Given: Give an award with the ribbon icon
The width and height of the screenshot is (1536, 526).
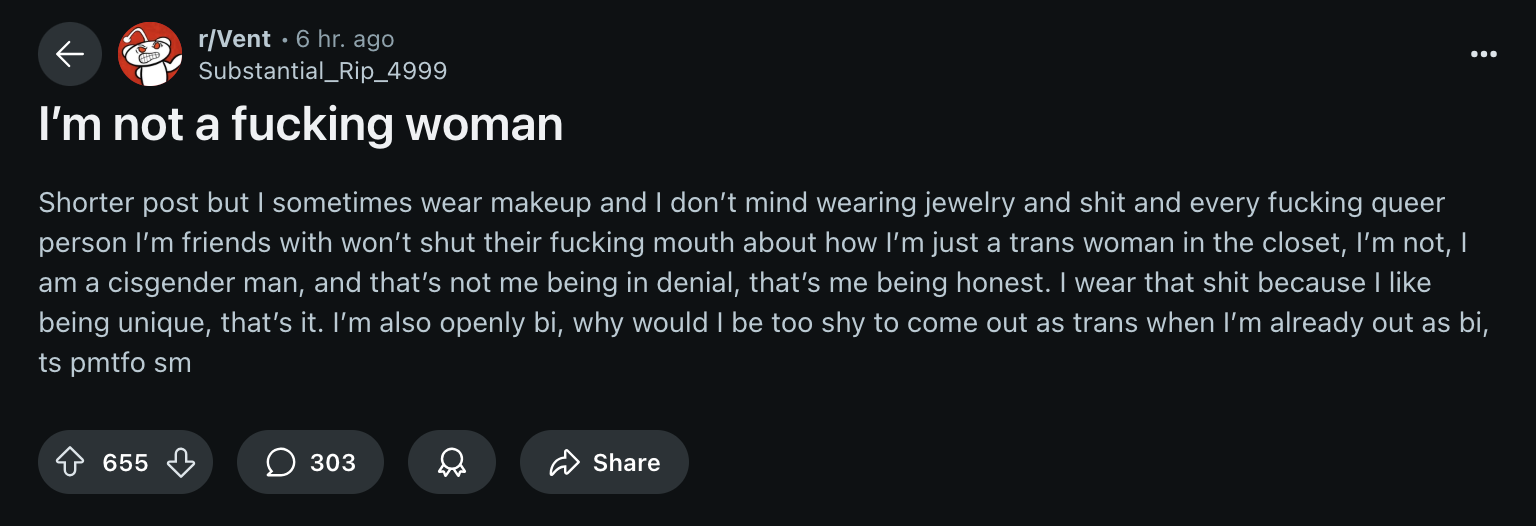Looking at the screenshot, I should tap(452, 462).
